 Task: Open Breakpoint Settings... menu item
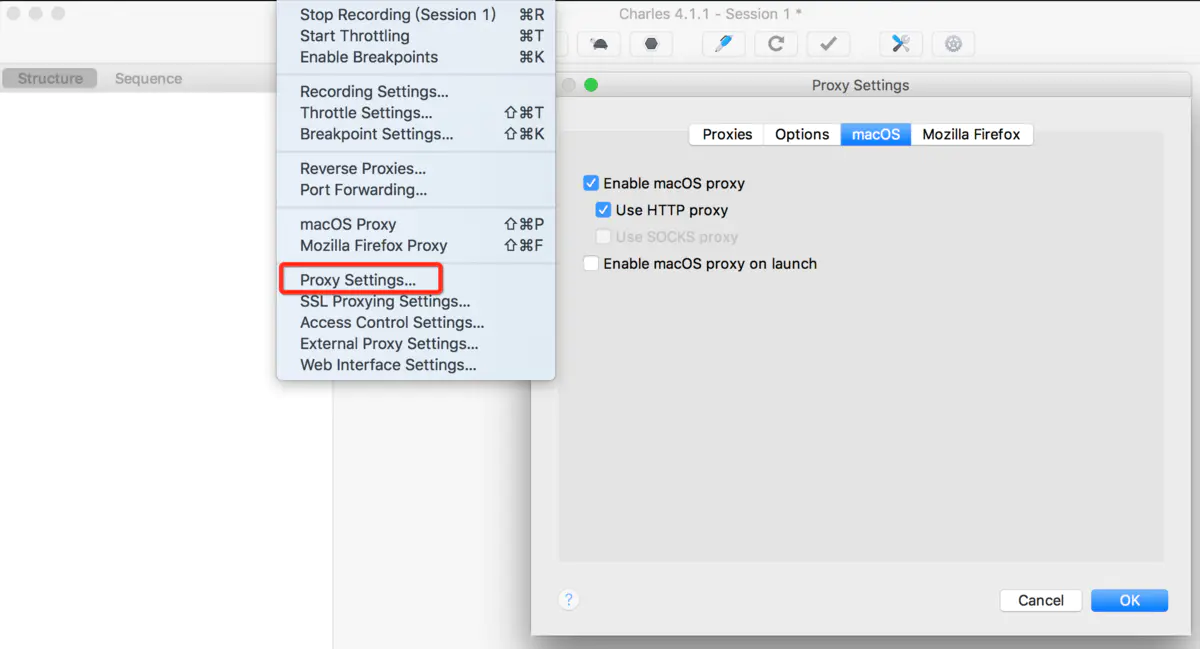(x=416, y=134)
